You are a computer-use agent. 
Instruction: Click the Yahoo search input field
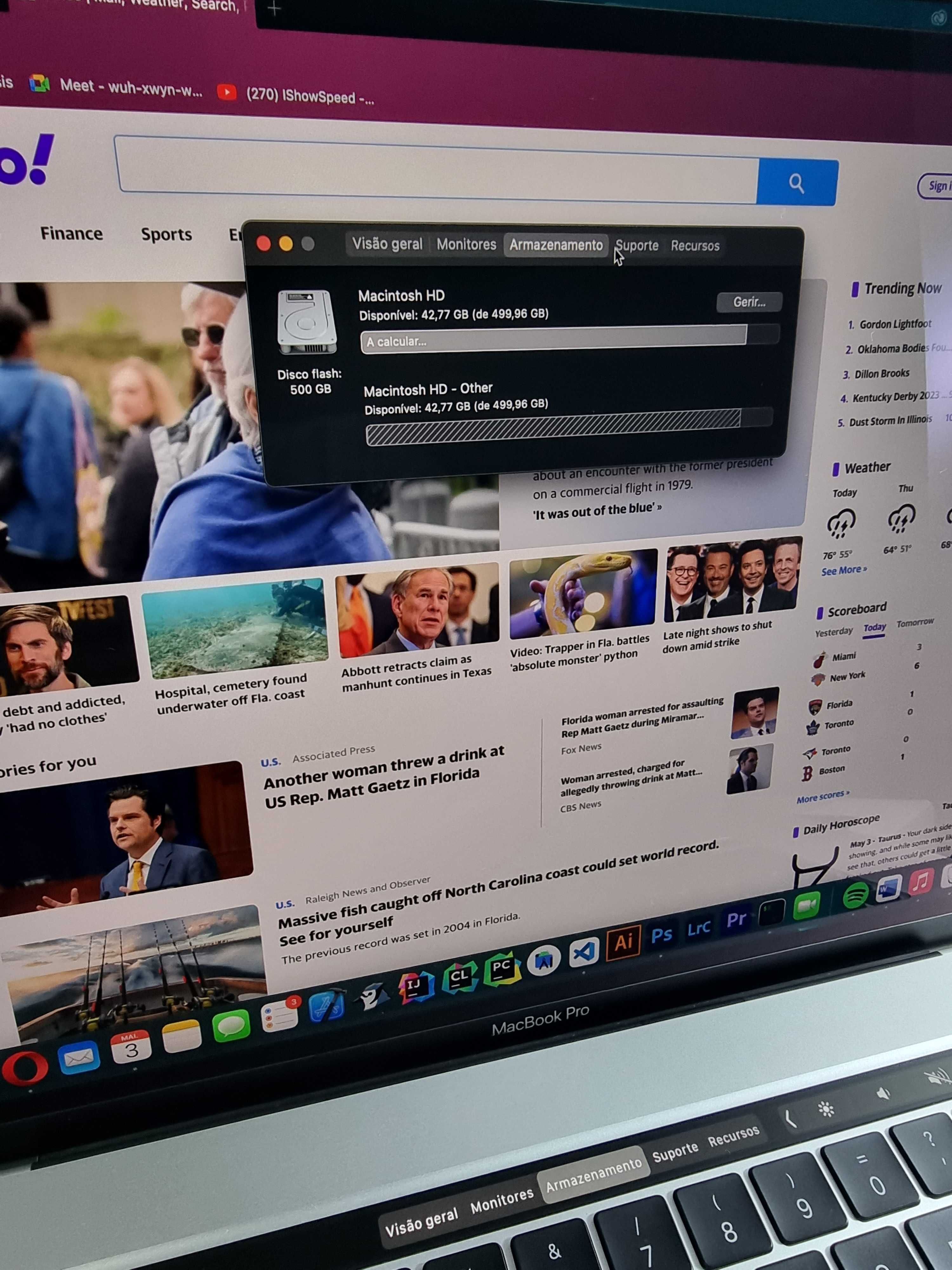437,169
